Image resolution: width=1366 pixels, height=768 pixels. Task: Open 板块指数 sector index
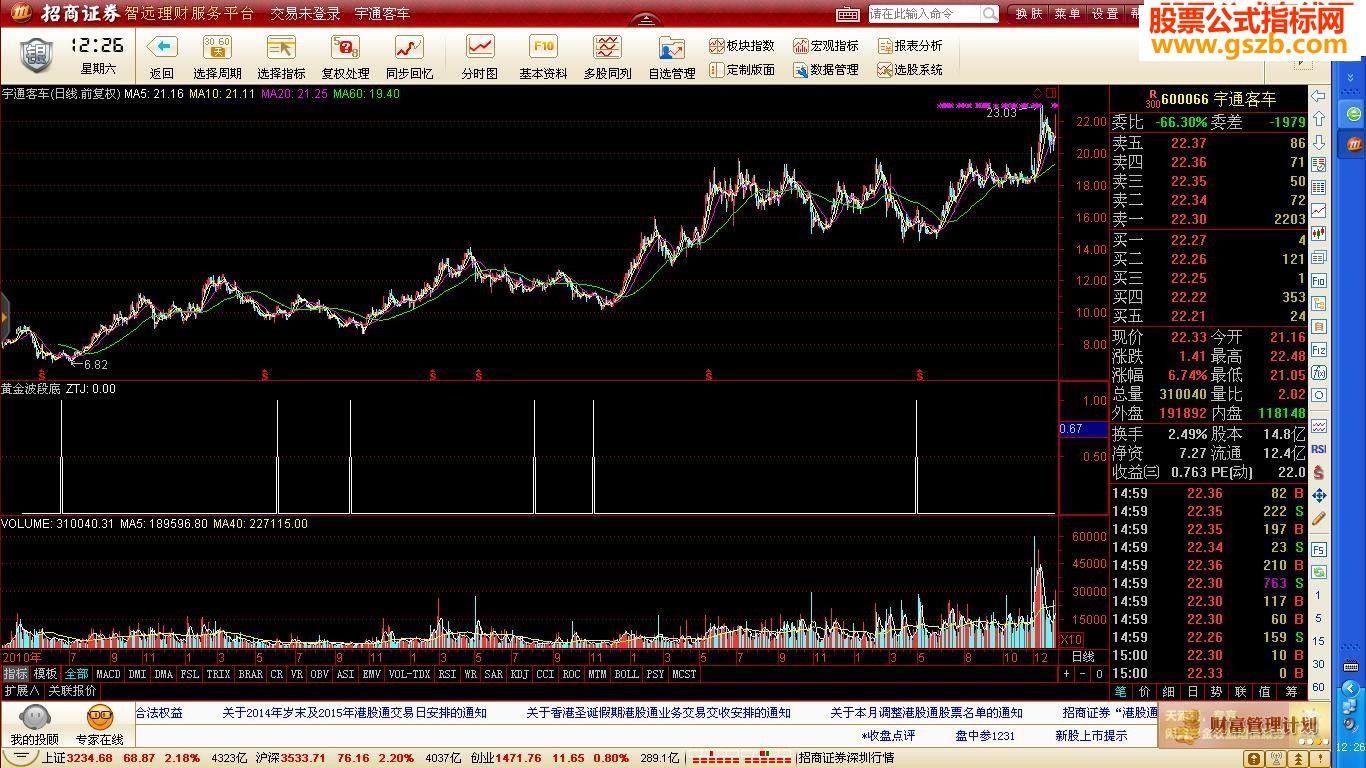pyautogui.click(x=742, y=46)
